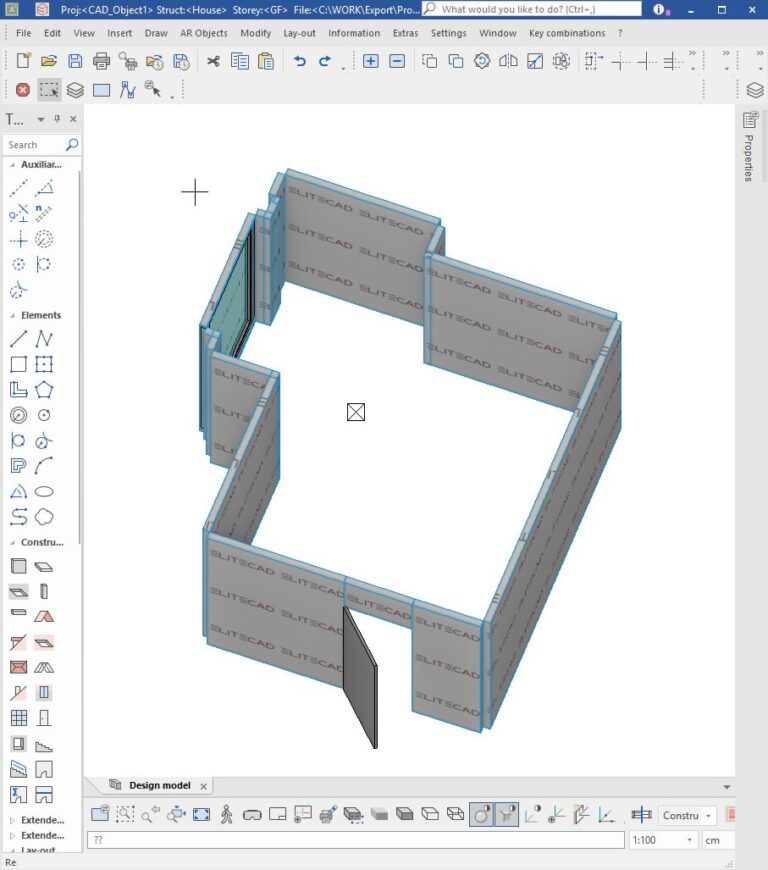
Task: Select the grid tool in Construction
Action: [18, 718]
